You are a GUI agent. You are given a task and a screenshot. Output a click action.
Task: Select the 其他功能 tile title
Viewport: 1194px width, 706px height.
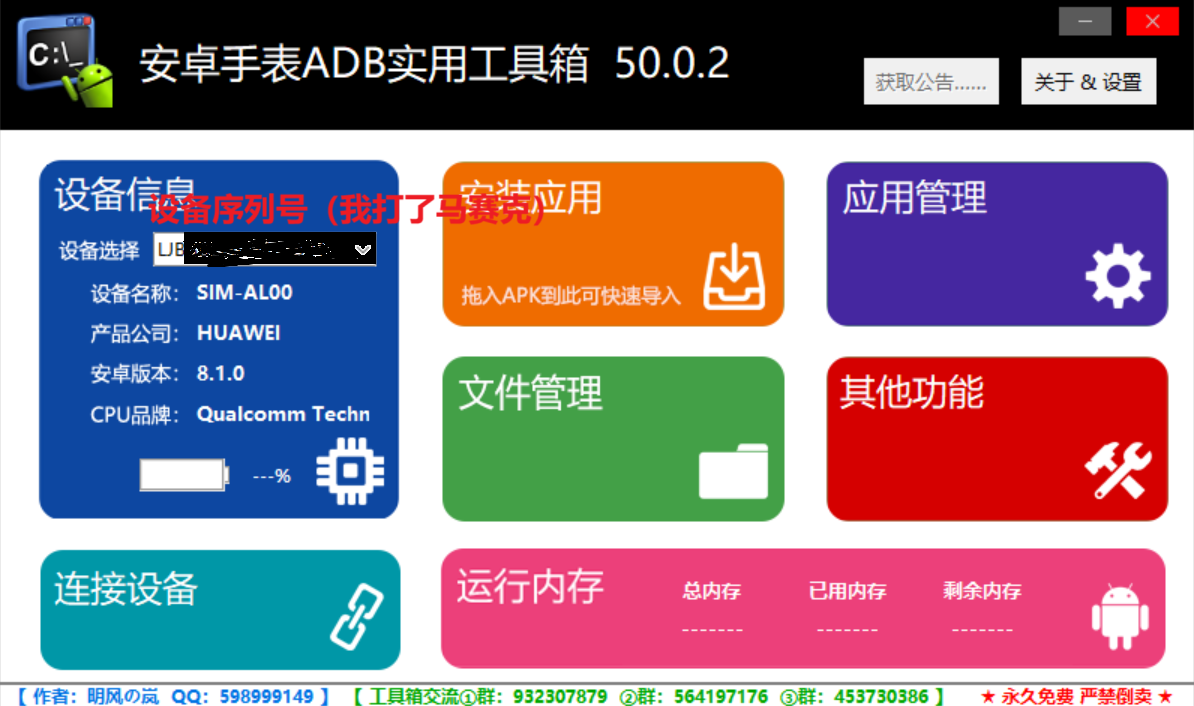click(x=912, y=393)
